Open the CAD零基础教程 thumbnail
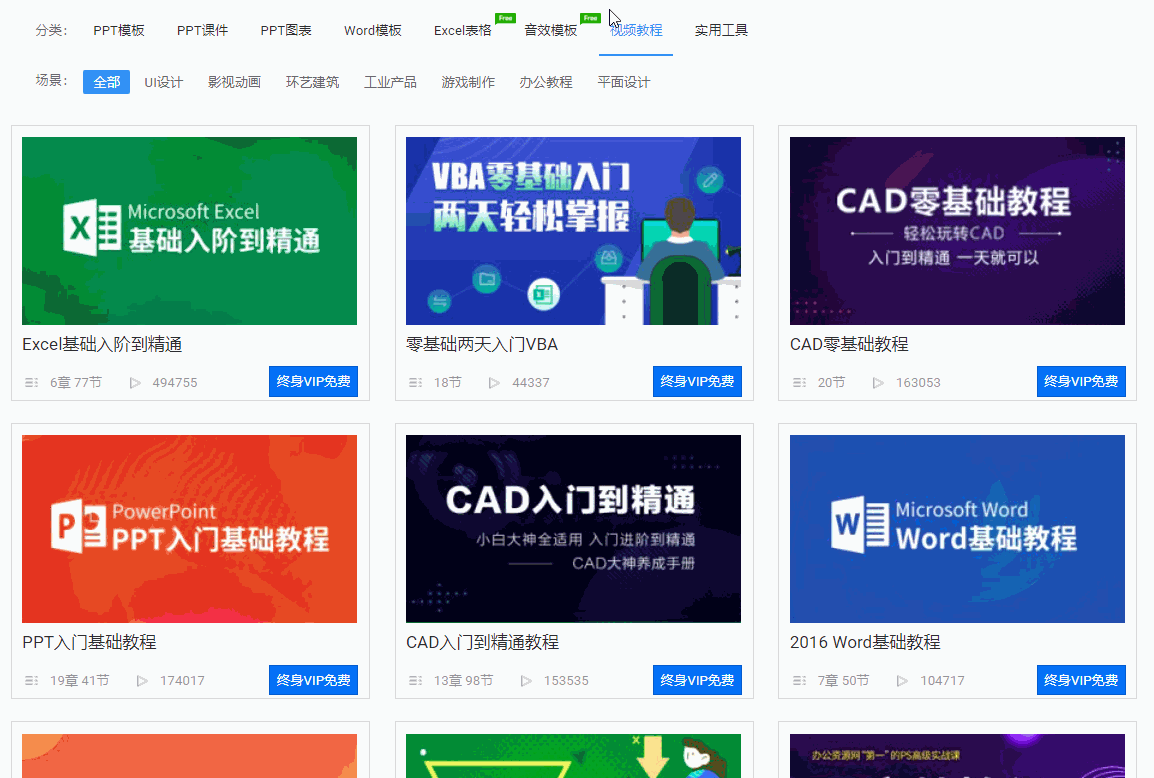The image size is (1154, 778). pos(957,231)
